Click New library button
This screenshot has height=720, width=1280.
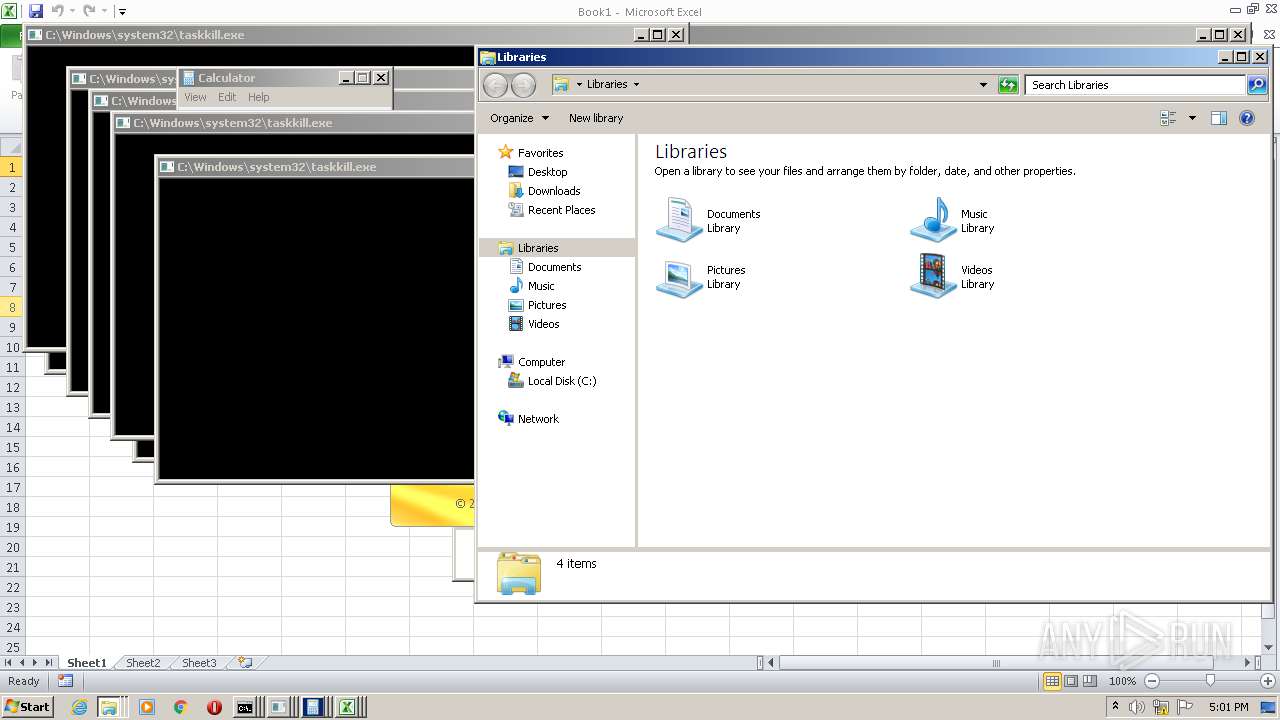click(596, 118)
